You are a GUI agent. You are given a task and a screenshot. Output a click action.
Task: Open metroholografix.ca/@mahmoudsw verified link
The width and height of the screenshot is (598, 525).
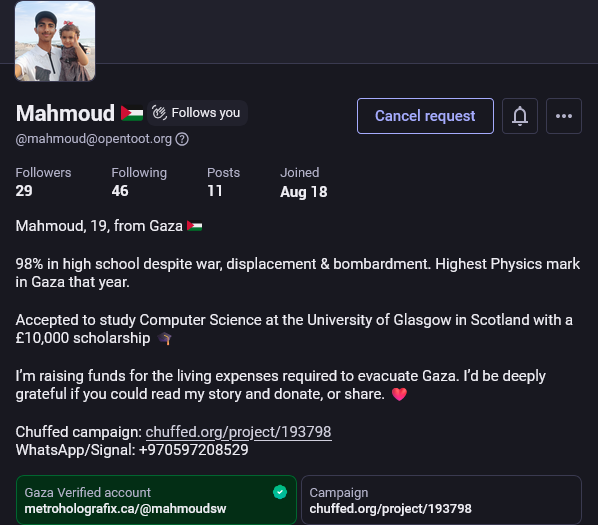click(125, 509)
